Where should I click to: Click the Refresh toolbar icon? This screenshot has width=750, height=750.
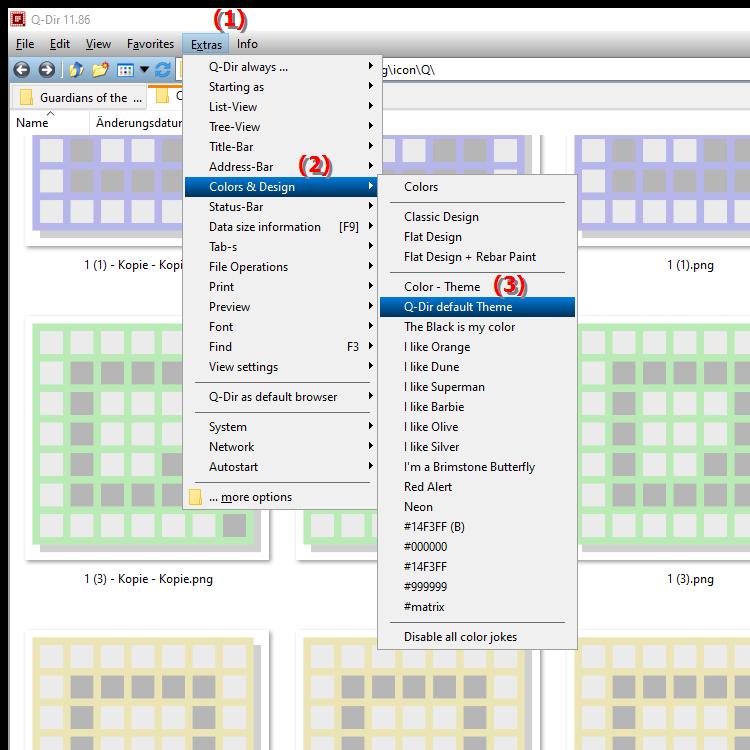click(162, 70)
